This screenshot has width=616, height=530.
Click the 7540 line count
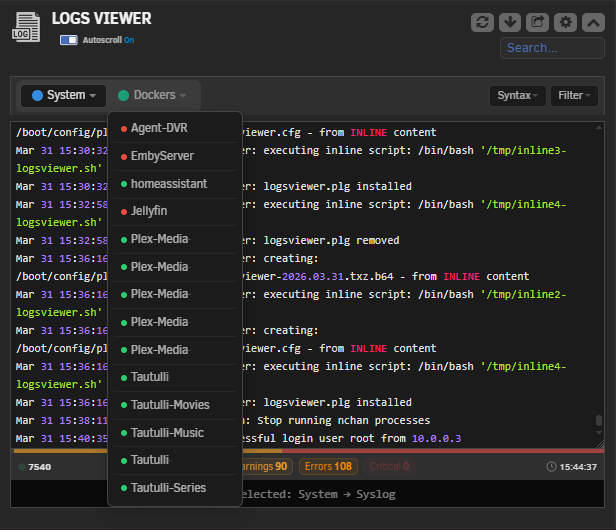tap(40, 467)
